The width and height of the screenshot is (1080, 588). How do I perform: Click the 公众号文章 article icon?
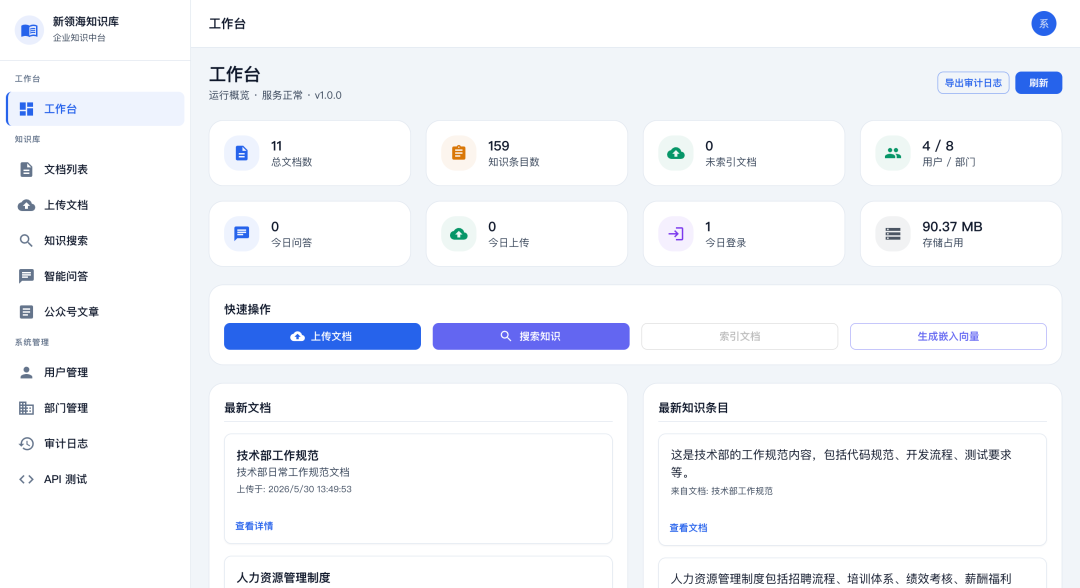click(x=26, y=312)
